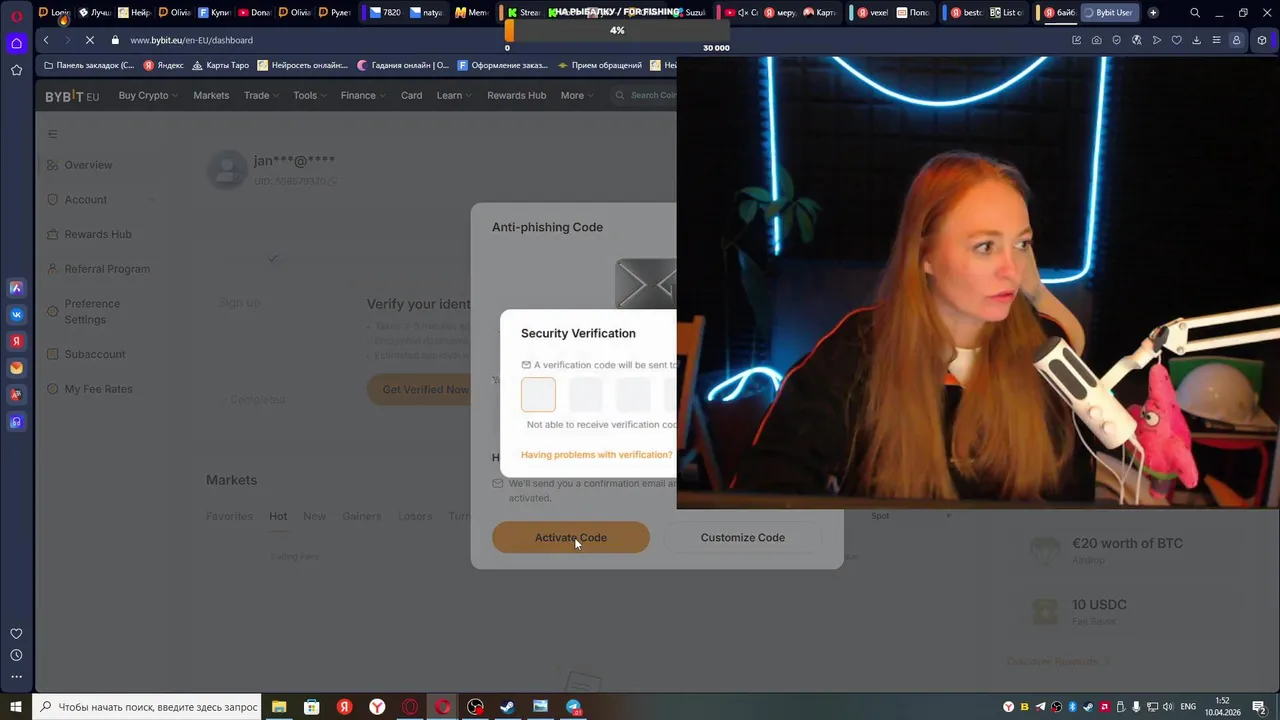Click the downloads icon in browser toolbar

(1197, 40)
